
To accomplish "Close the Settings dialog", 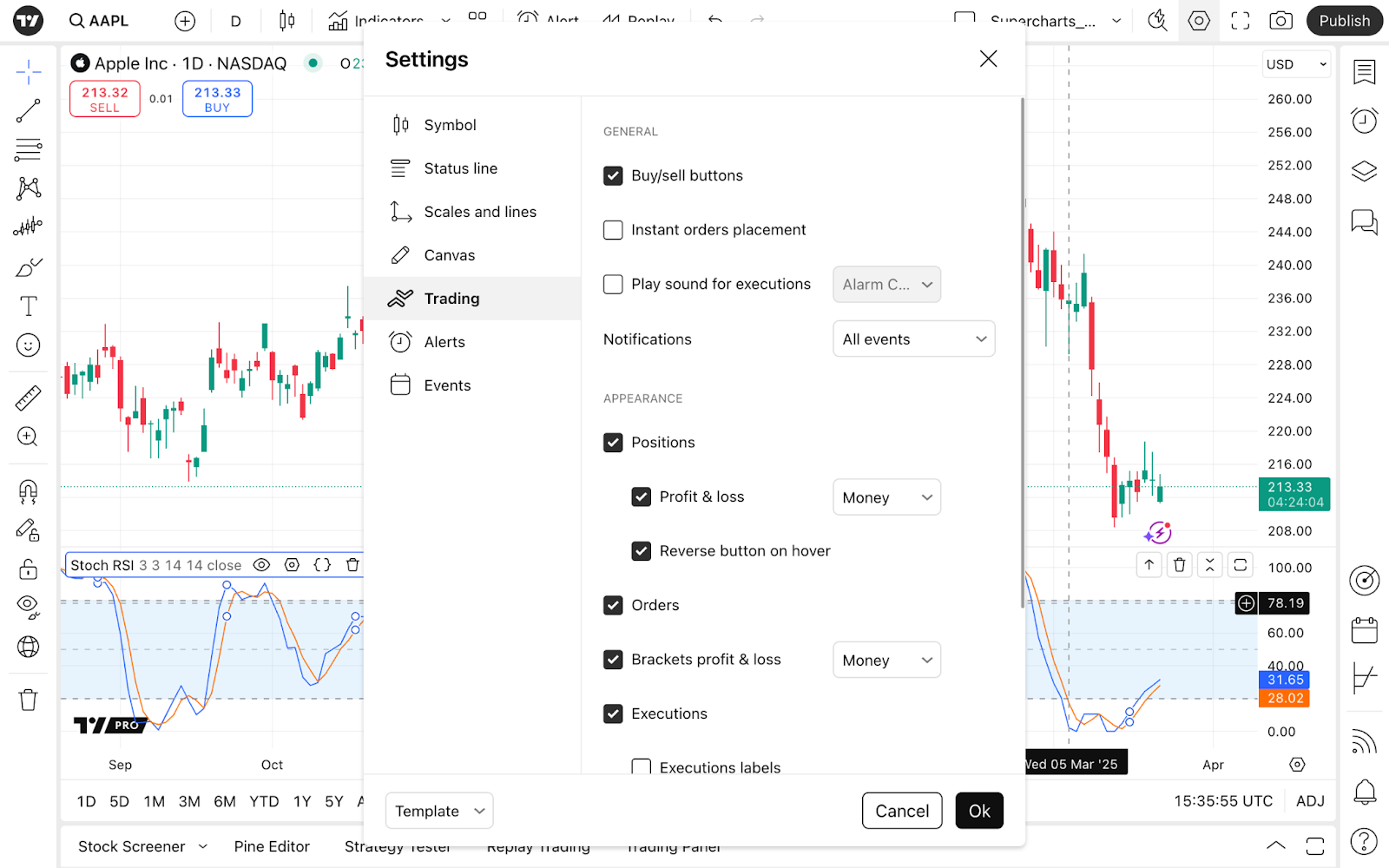I will coord(988,59).
